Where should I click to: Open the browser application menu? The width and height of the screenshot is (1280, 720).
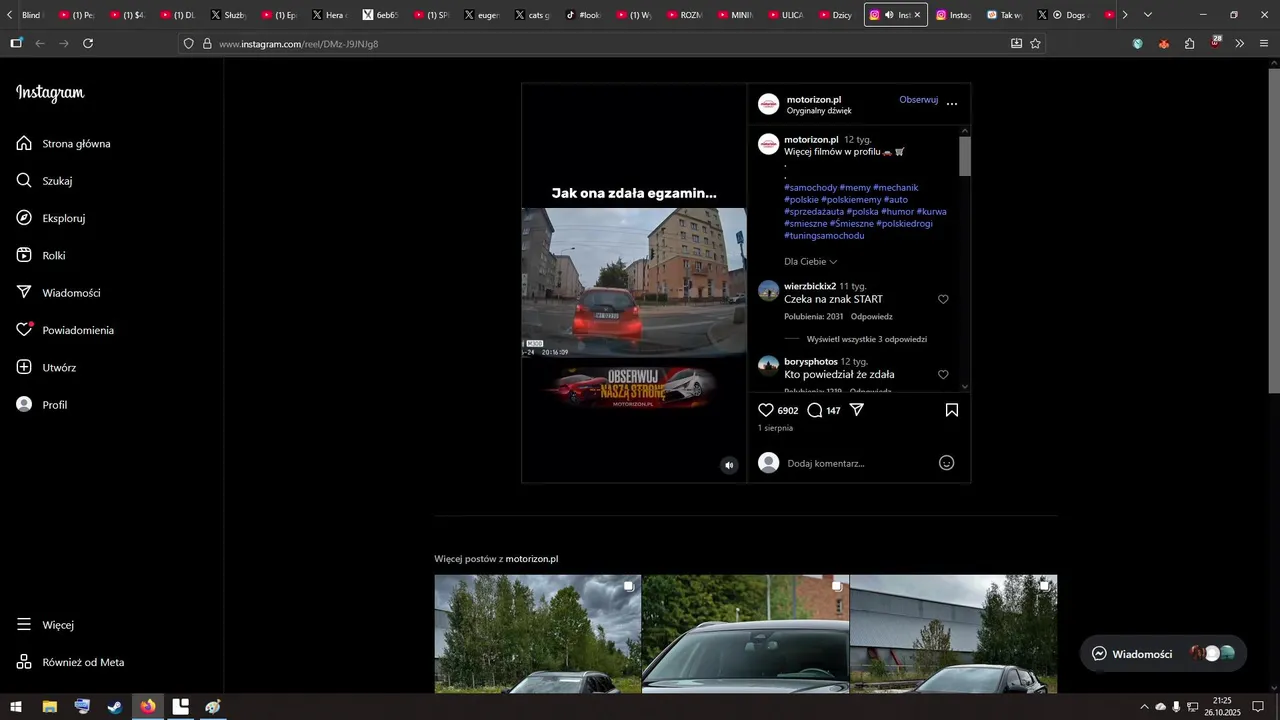[x=1264, y=44]
